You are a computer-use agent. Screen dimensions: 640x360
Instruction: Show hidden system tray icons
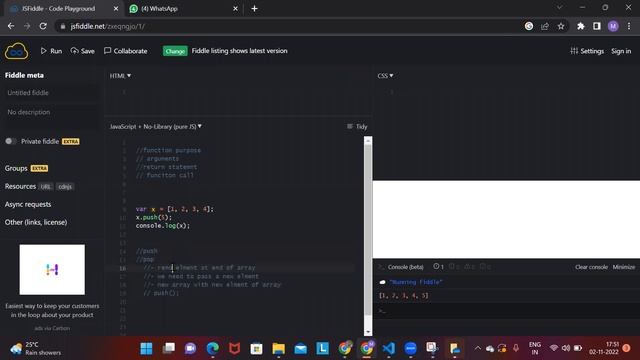[477, 348]
